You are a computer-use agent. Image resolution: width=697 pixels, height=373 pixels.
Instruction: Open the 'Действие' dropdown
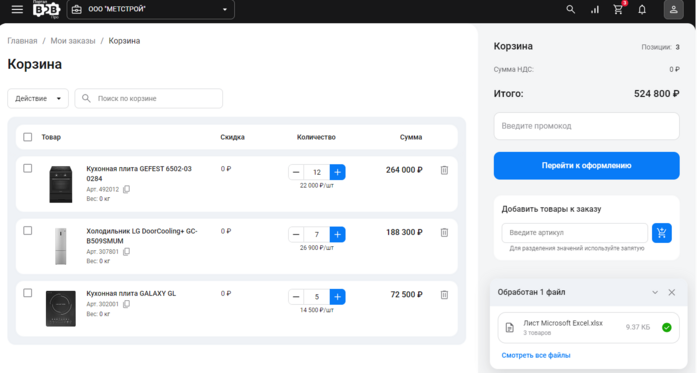(38, 98)
